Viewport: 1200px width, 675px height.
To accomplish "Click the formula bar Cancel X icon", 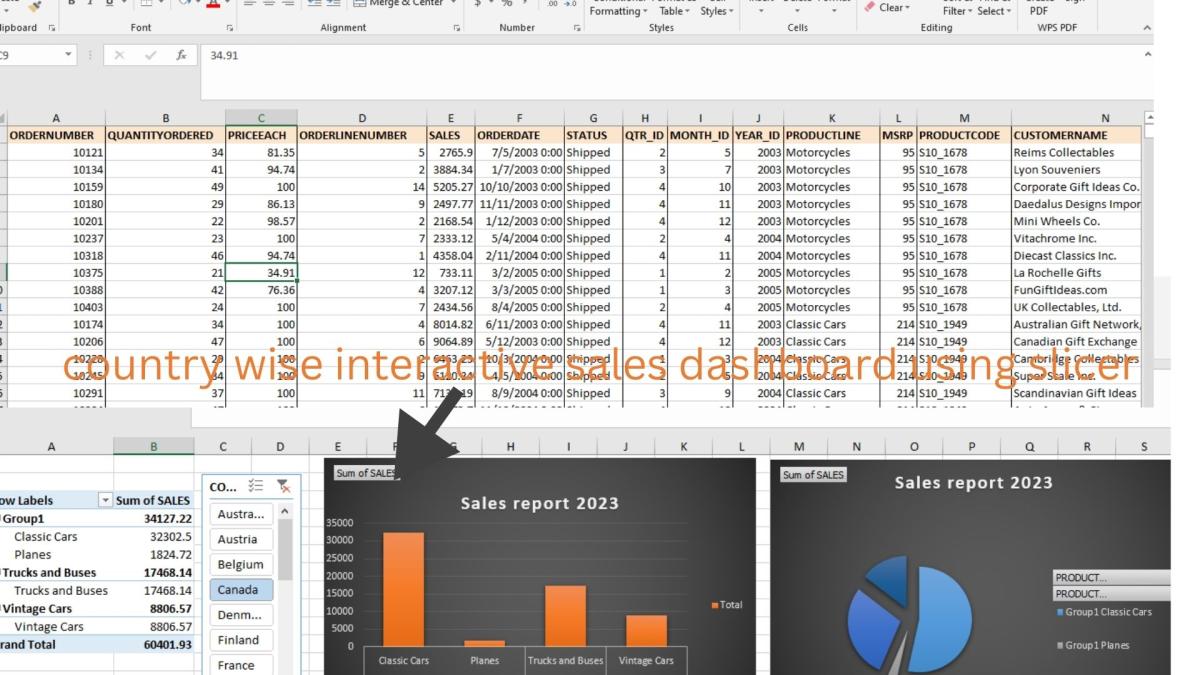I will tap(120, 56).
